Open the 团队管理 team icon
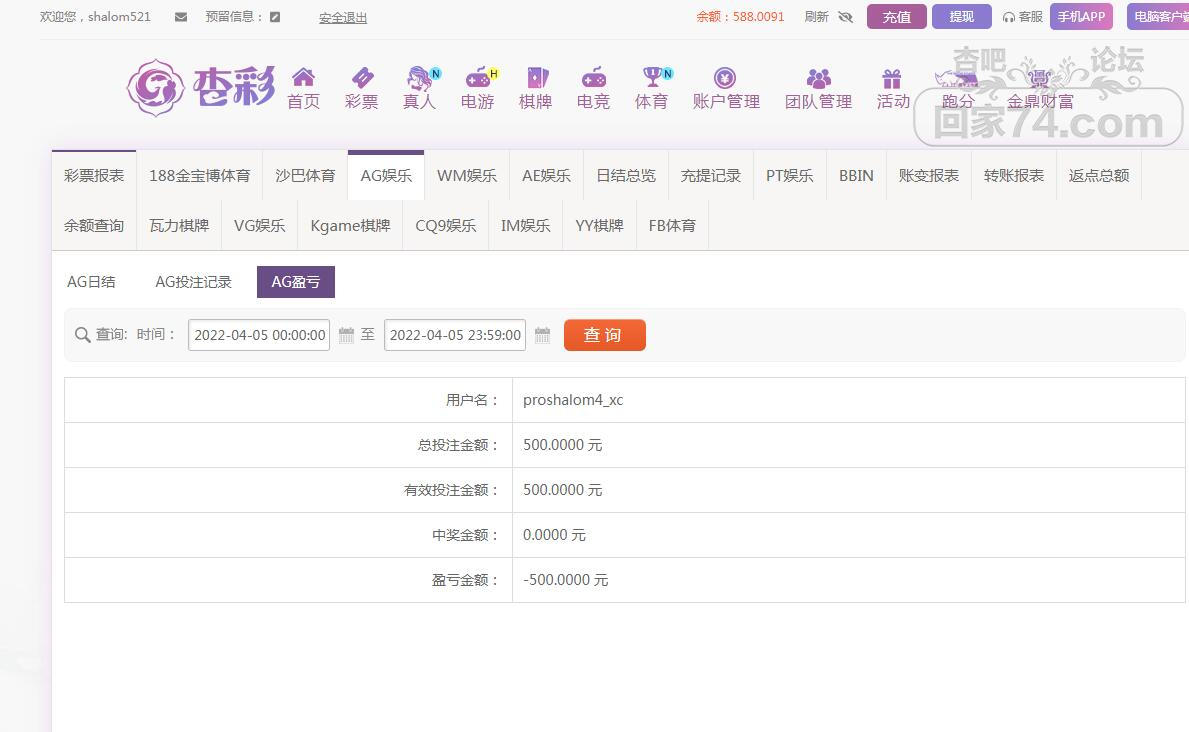This screenshot has height=732, width=1189. tap(818, 78)
